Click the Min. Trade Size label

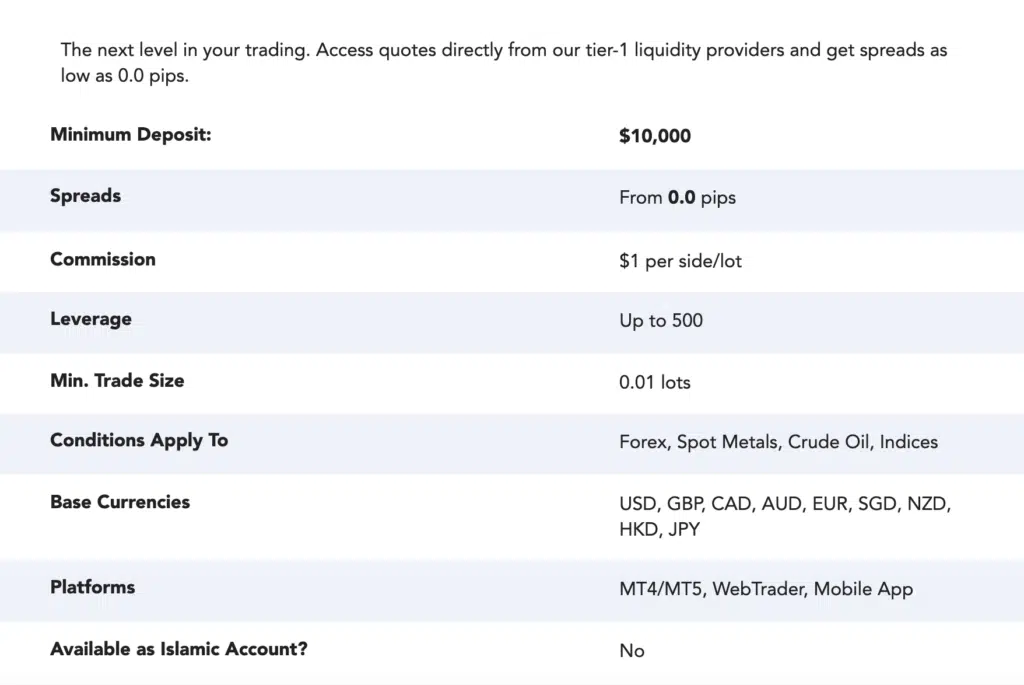pyautogui.click(x=118, y=381)
